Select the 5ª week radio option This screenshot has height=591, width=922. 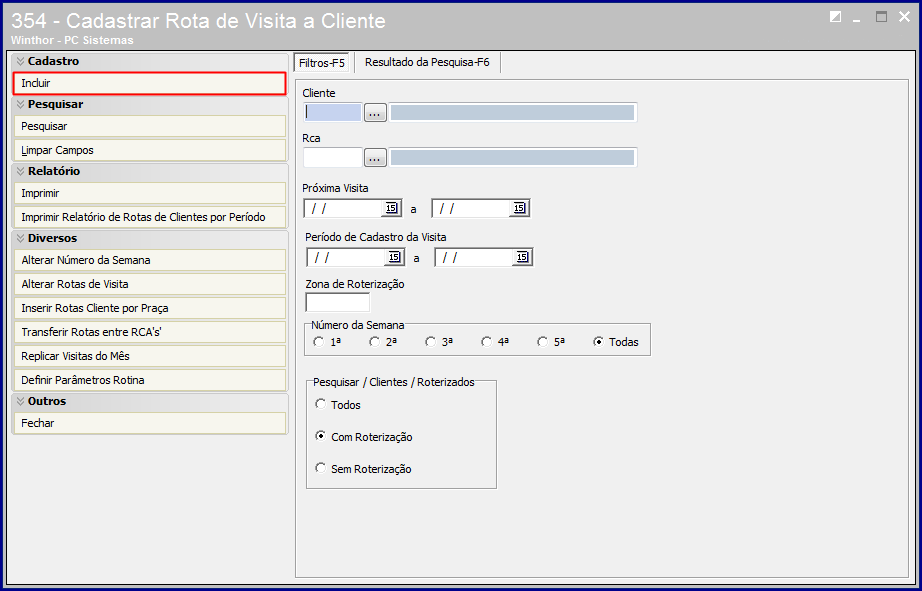(x=543, y=342)
